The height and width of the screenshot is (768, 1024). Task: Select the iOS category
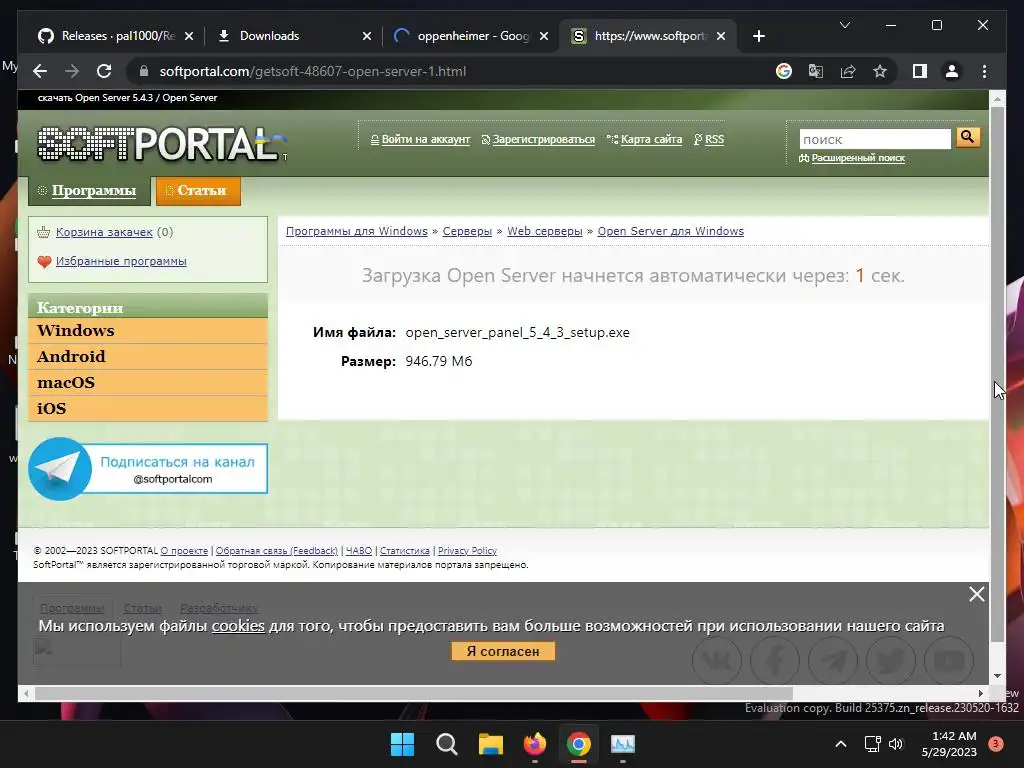point(148,409)
